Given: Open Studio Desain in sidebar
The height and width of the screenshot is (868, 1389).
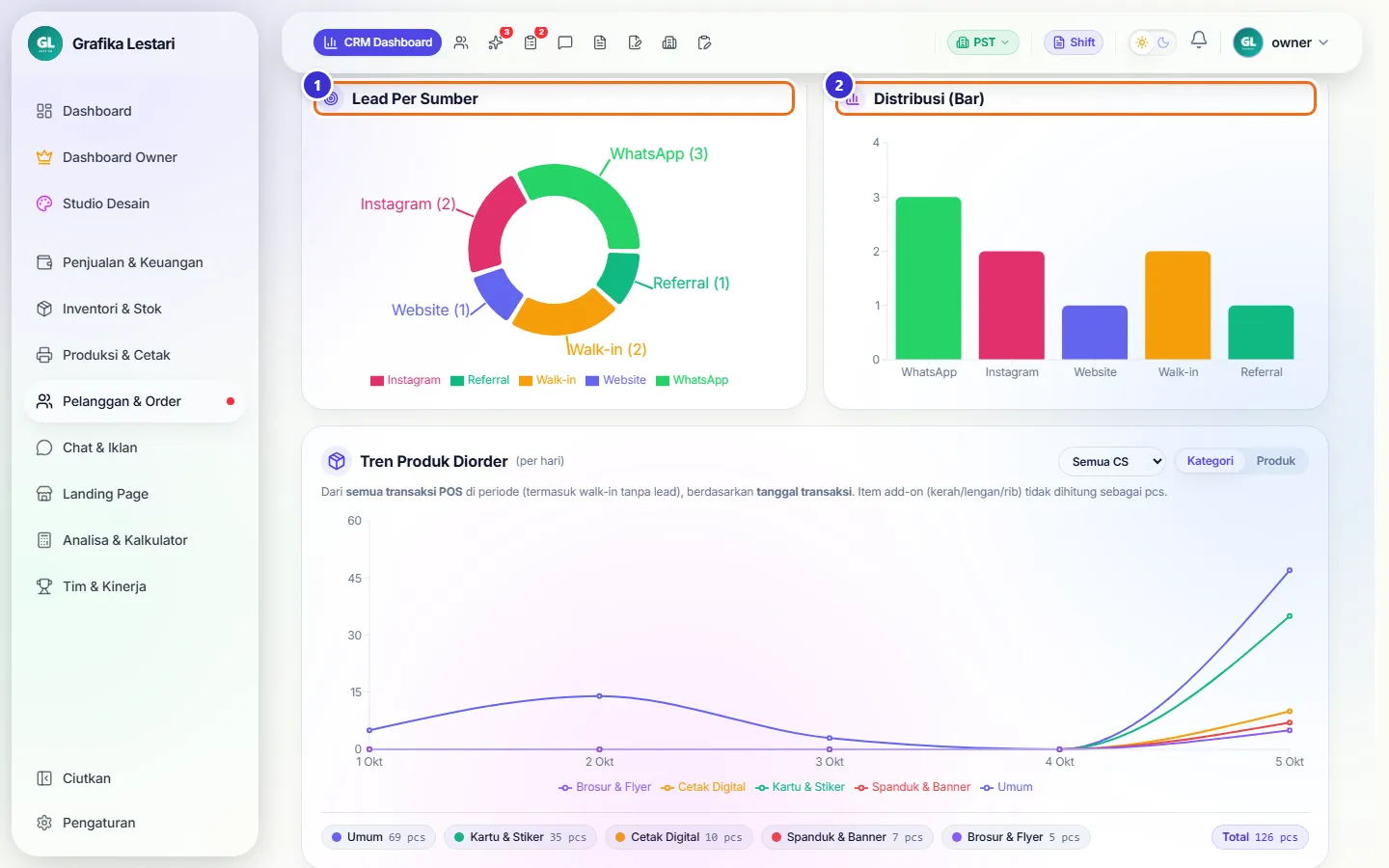Looking at the screenshot, I should click(x=135, y=203).
